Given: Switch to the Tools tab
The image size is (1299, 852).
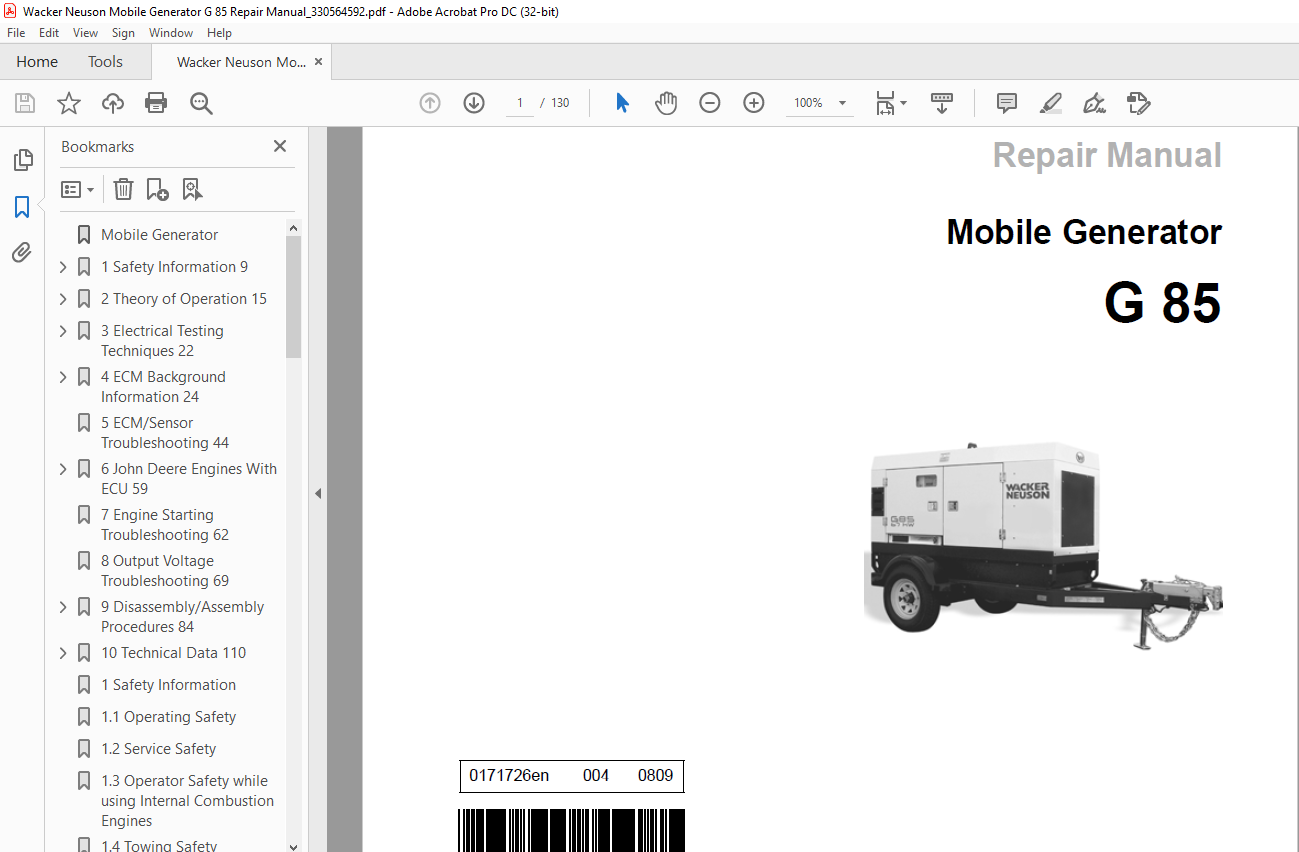Looking at the screenshot, I should click(105, 62).
